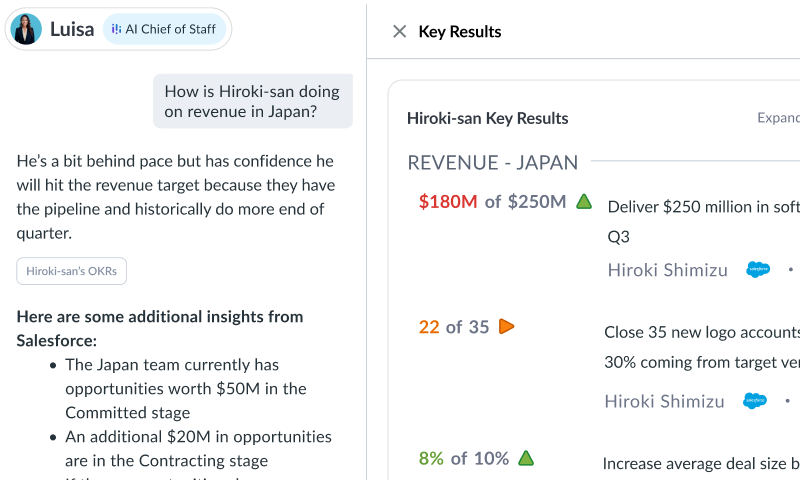The image size is (800, 480).
Task: Open Hiroki Shimizu under new logo accounts
Action: pos(664,401)
